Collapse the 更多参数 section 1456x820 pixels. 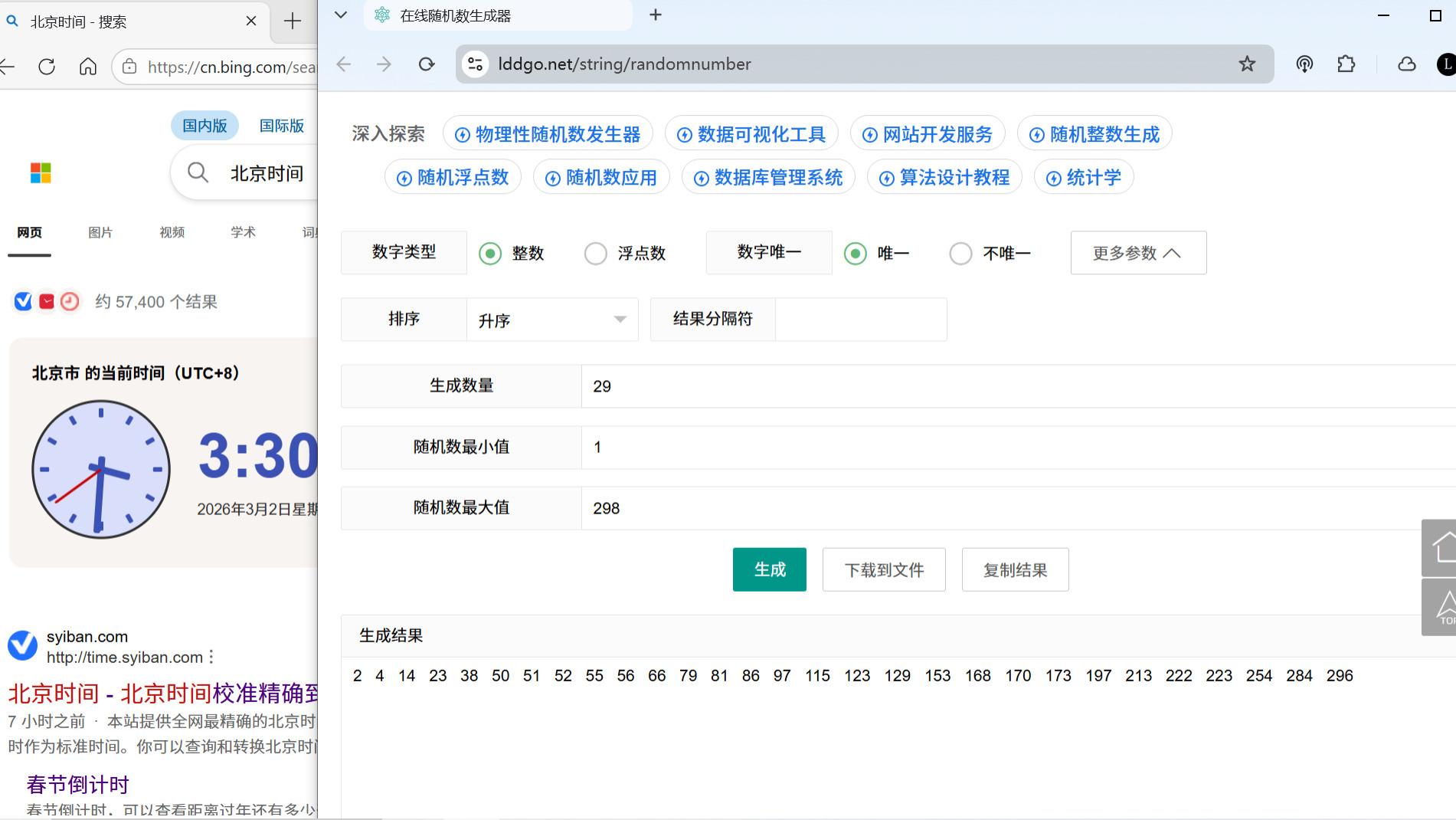coord(1137,252)
